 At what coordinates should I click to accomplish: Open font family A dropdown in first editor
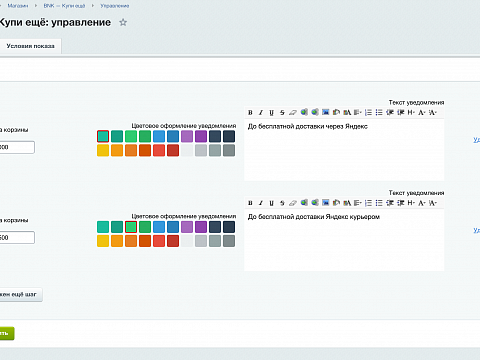tap(422, 112)
